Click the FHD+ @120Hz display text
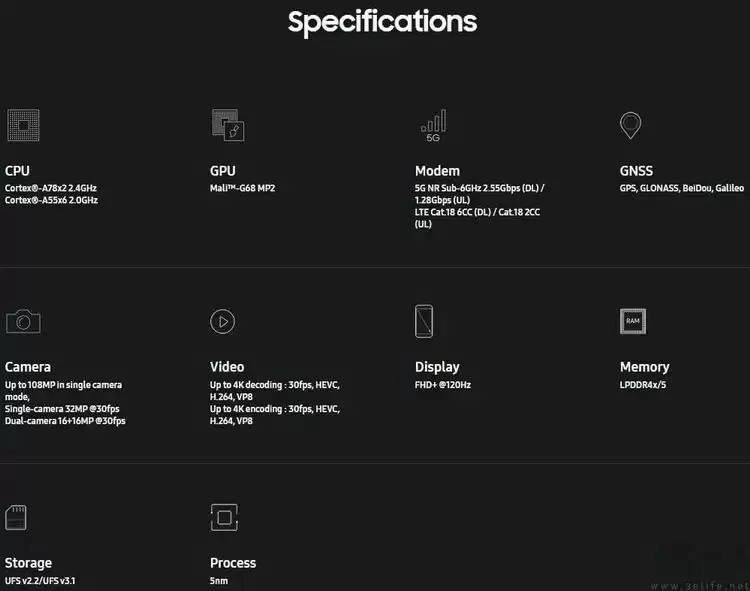This screenshot has width=750, height=591. [x=443, y=384]
